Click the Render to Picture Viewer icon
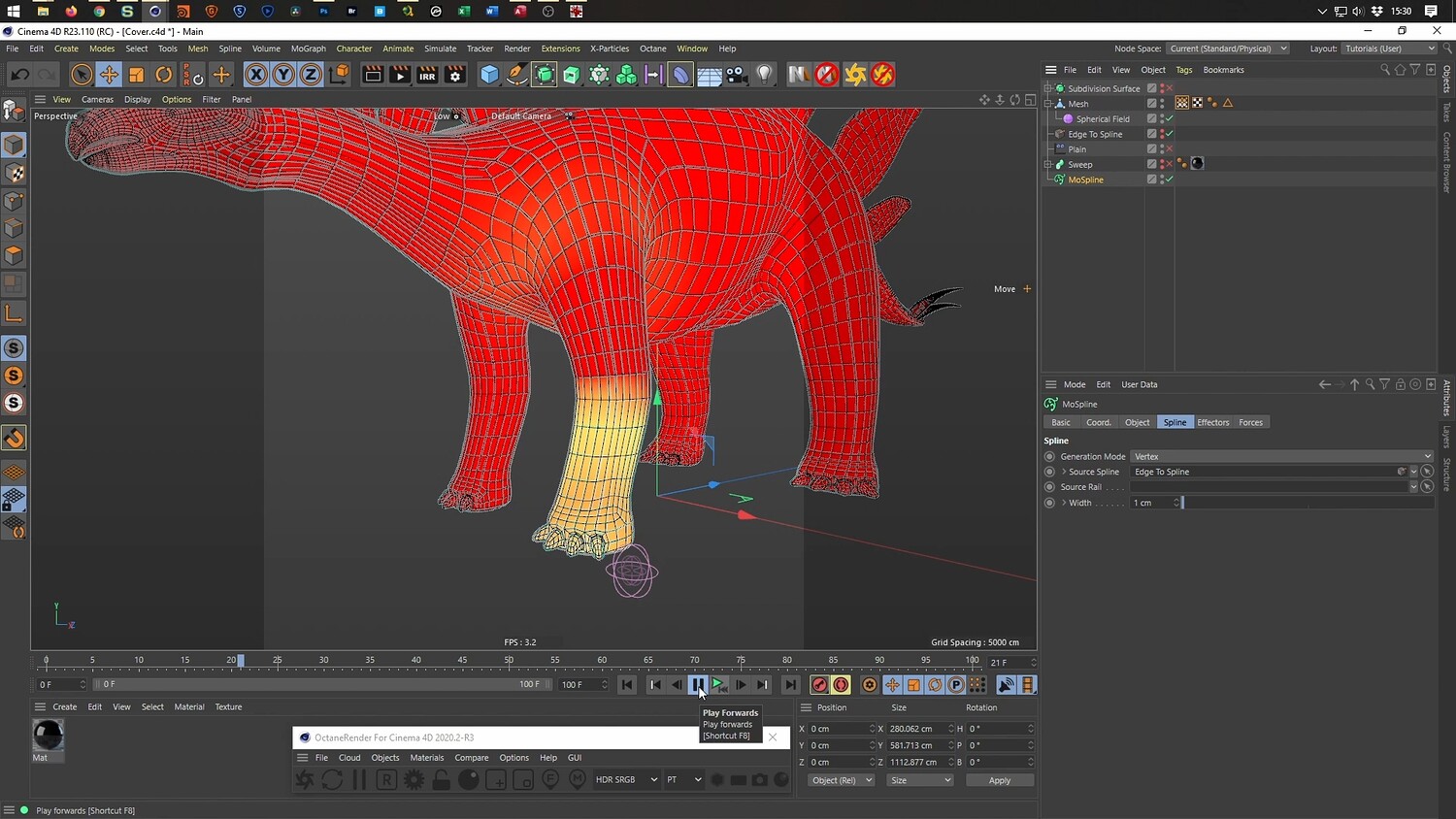This screenshot has width=1456, height=819. point(400,75)
